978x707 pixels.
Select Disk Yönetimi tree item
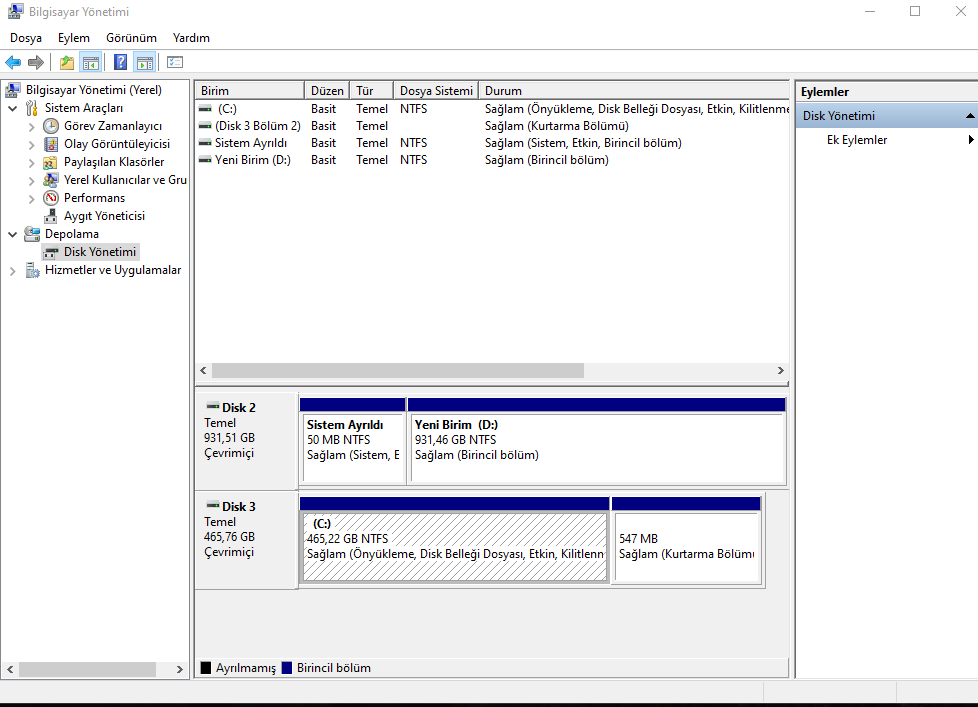click(100, 252)
